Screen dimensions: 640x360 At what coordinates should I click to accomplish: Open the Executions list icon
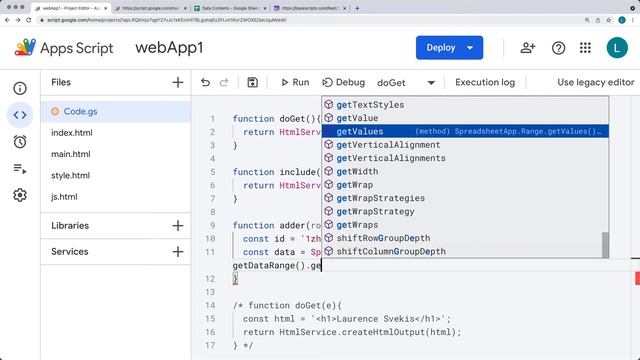(20, 168)
